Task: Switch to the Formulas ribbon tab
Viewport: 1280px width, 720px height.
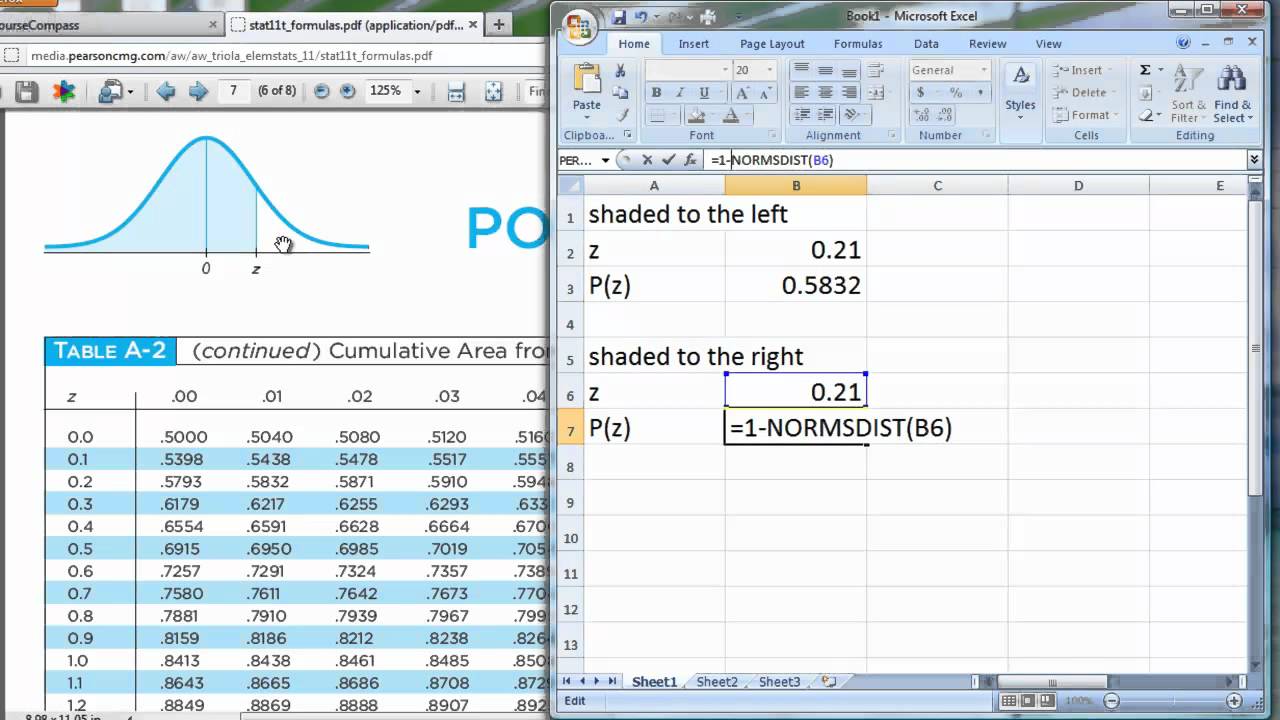Action: 858,44
